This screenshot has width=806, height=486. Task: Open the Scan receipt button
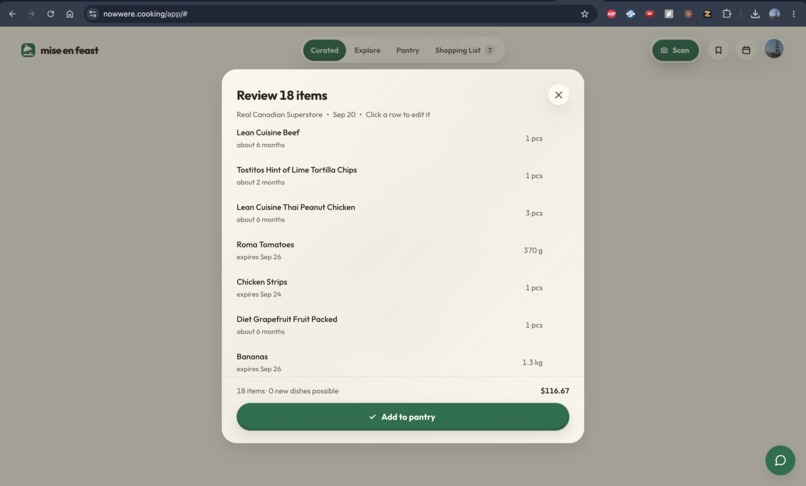(x=675, y=50)
